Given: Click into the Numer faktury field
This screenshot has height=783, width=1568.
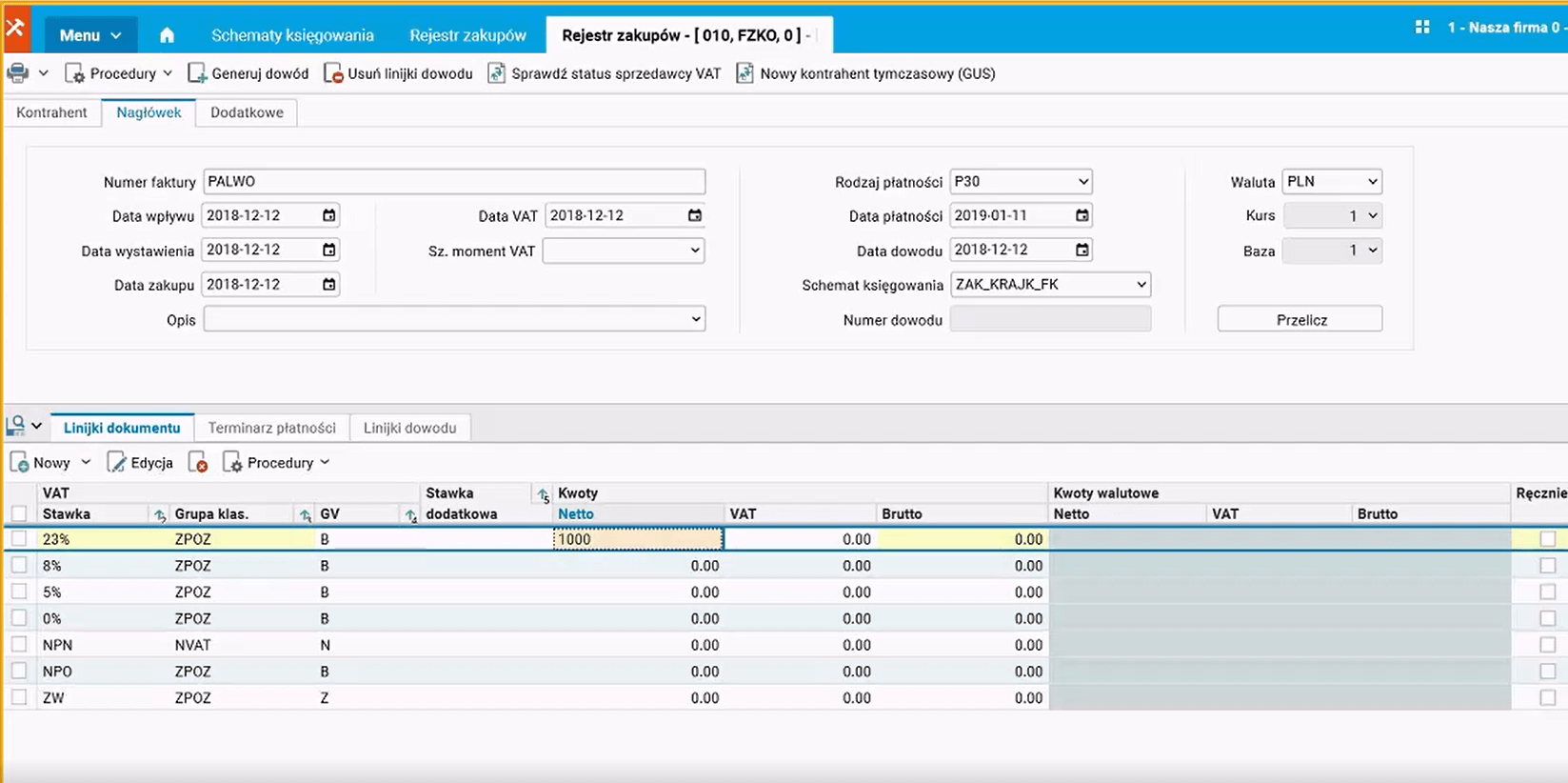Looking at the screenshot, I should pyautogui.click(x=454, y=182).
